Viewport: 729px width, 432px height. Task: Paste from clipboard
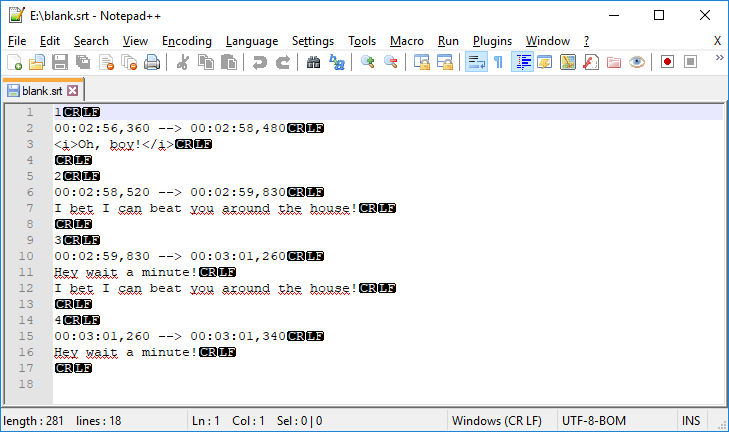[x=229, y=62]
